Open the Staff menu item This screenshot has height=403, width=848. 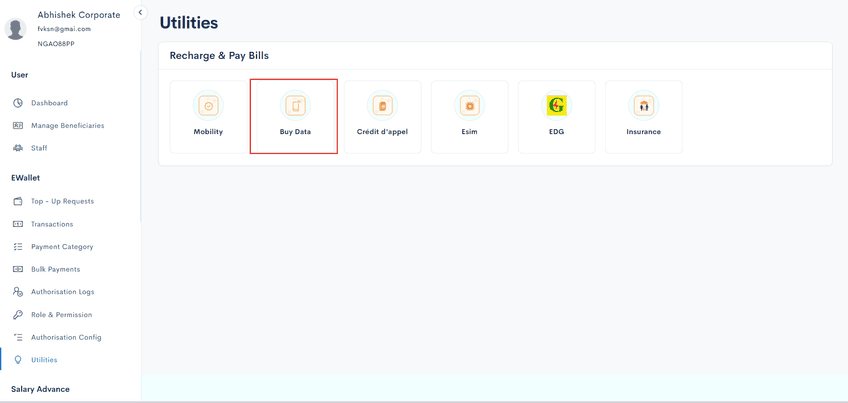39,148
